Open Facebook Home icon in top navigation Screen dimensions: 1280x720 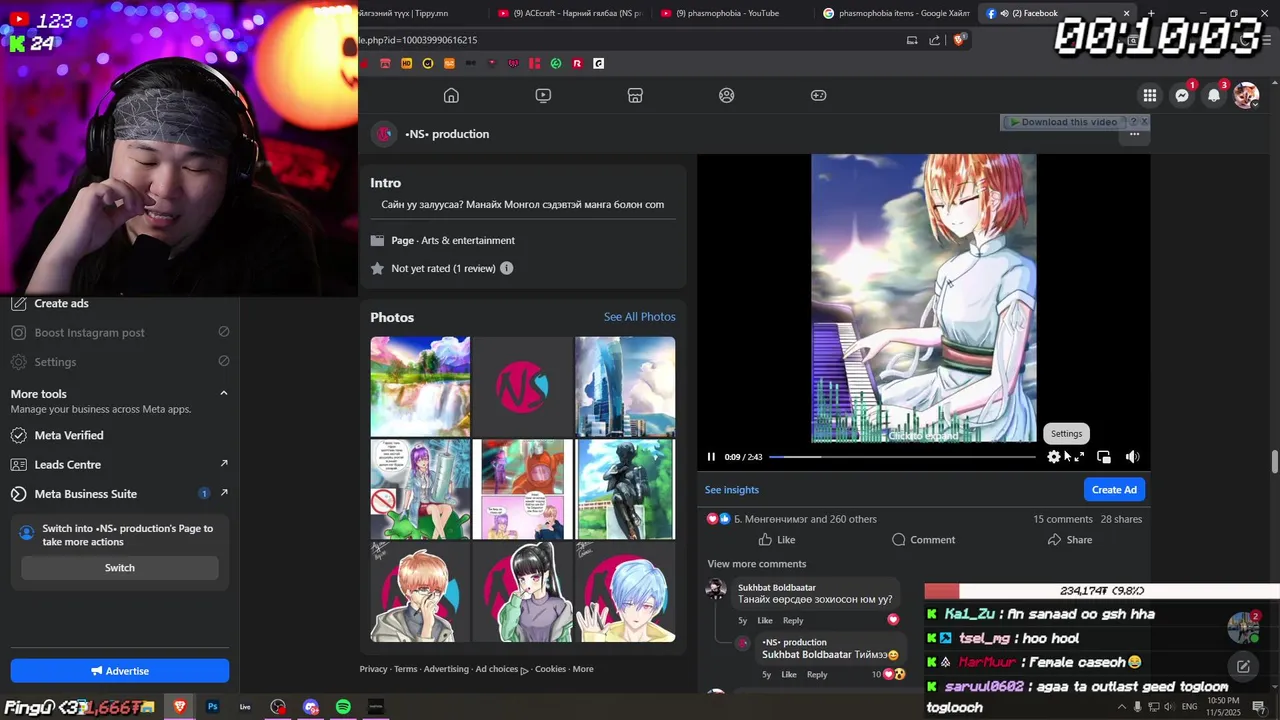click(x=451, y=95)
